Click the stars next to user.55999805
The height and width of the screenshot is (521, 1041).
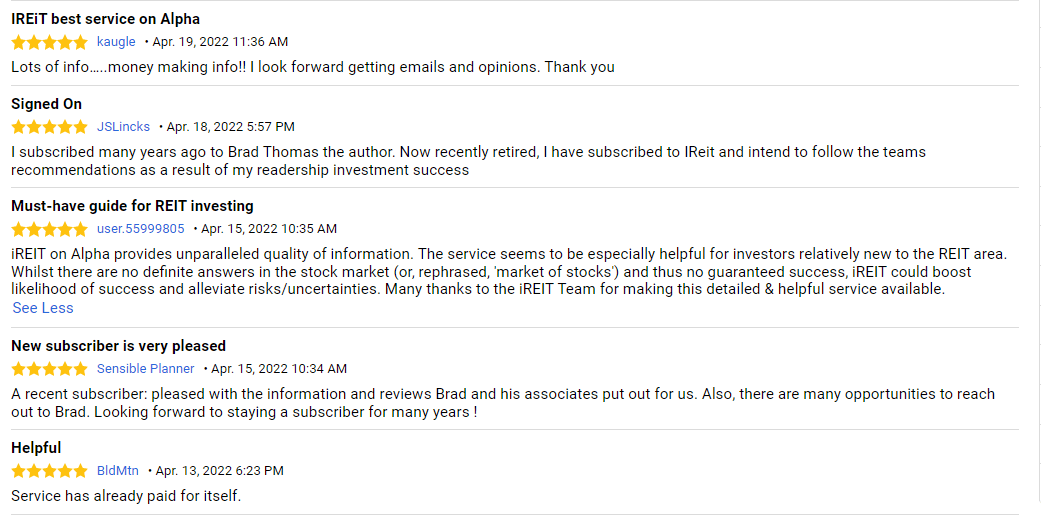(x=49, y=229)
